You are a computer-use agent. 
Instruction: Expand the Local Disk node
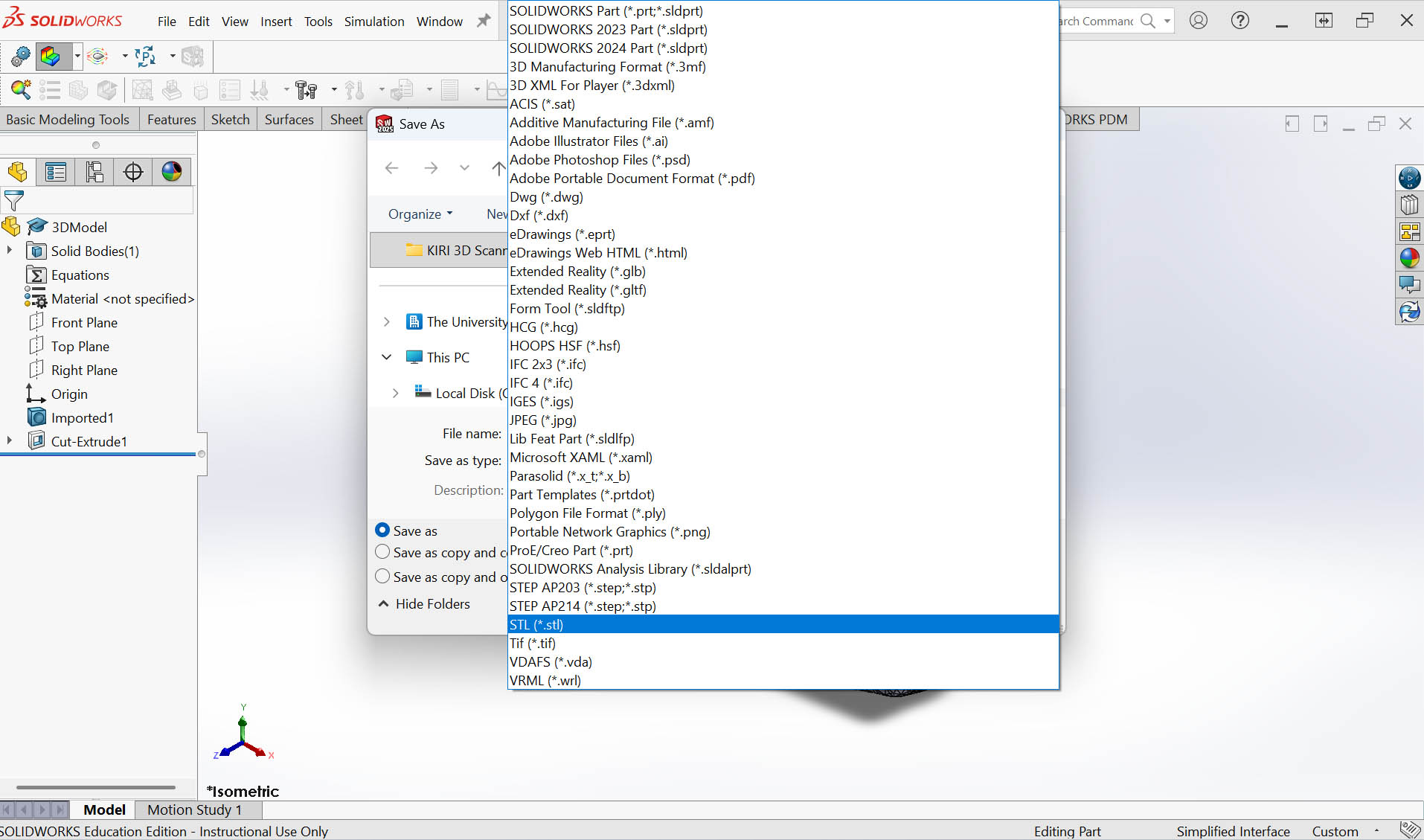pos(396,394)
